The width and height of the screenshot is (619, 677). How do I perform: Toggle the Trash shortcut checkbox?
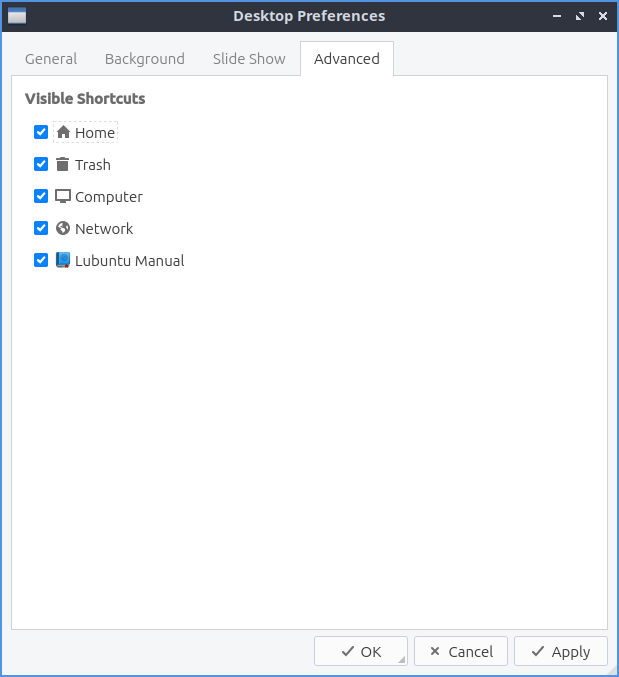[x=41, y=165]
